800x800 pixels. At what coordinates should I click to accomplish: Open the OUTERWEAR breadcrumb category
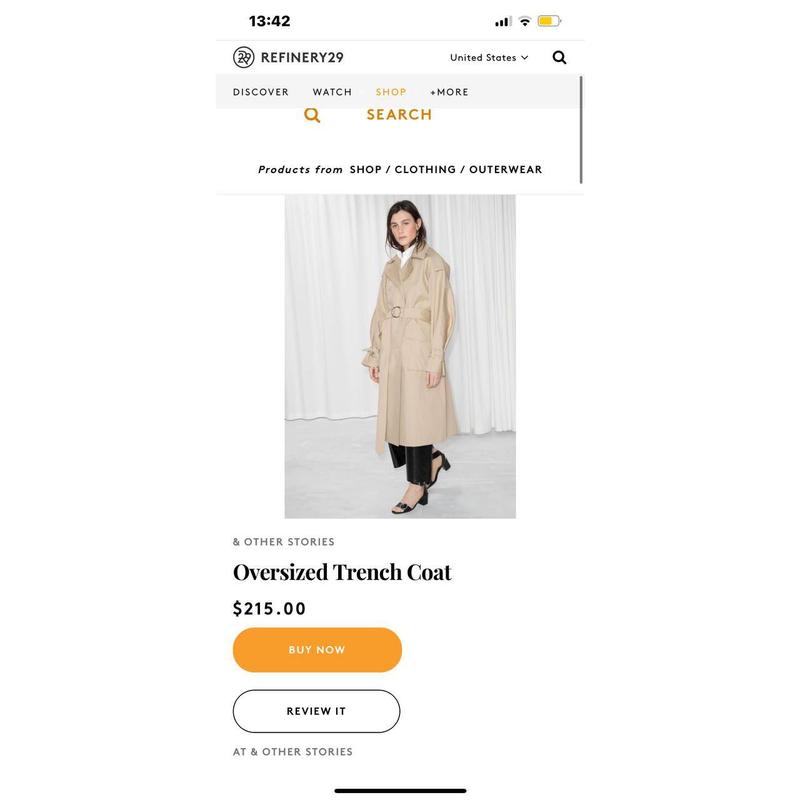(x=506, y=169)
